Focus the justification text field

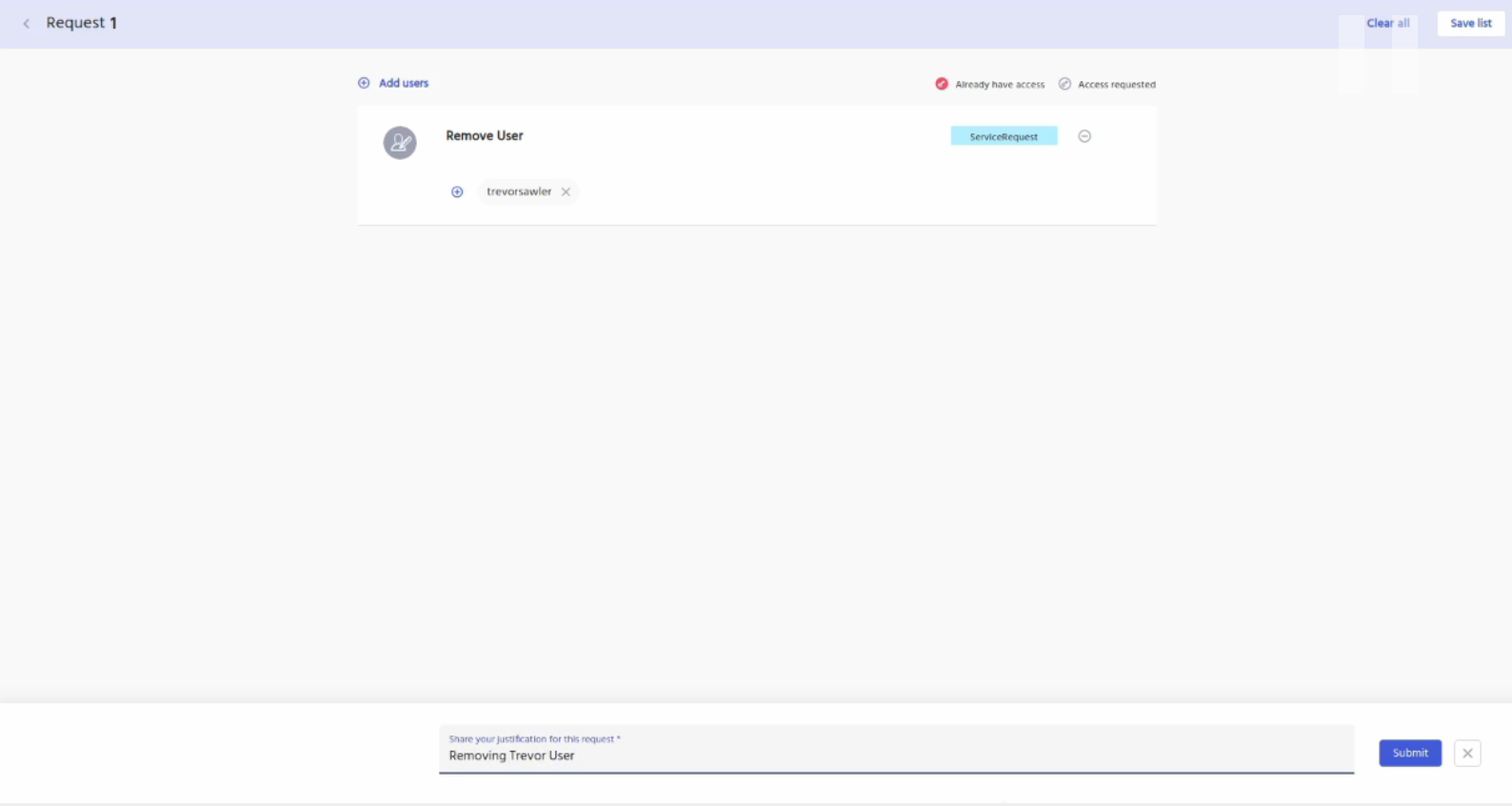(x=895, y=756)
